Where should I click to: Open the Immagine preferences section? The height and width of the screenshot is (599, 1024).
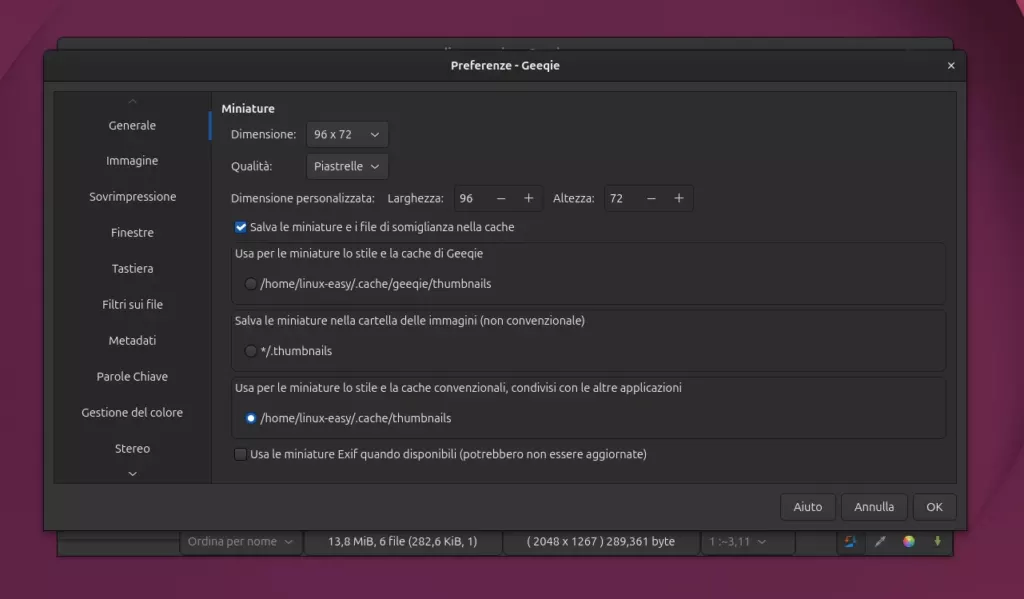pyautogui.click(x=132, y=161)
